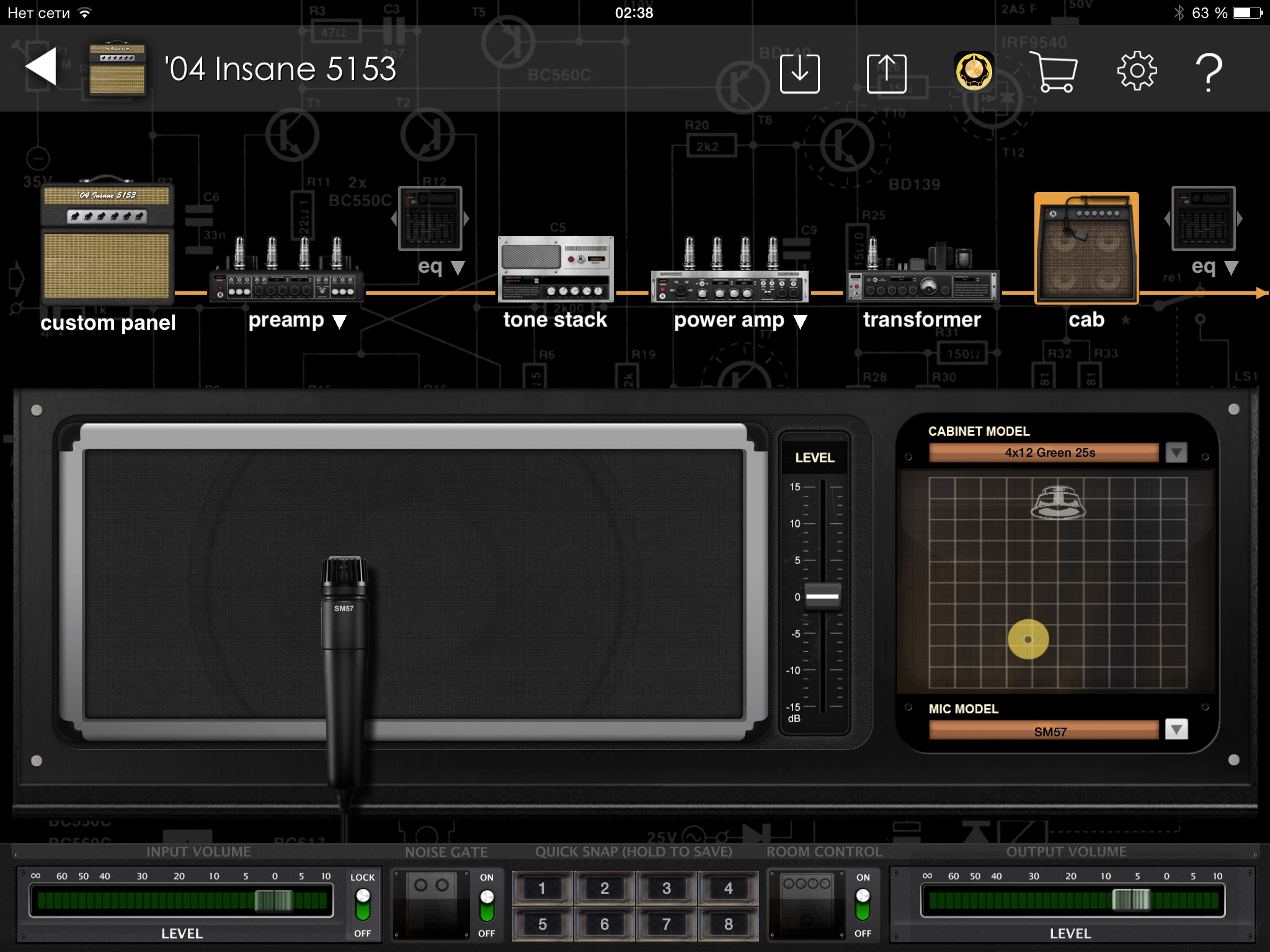Screen dimensions: 1270x952
Task: Tap the export preset upload icon
Action: [x=886, y=73]
